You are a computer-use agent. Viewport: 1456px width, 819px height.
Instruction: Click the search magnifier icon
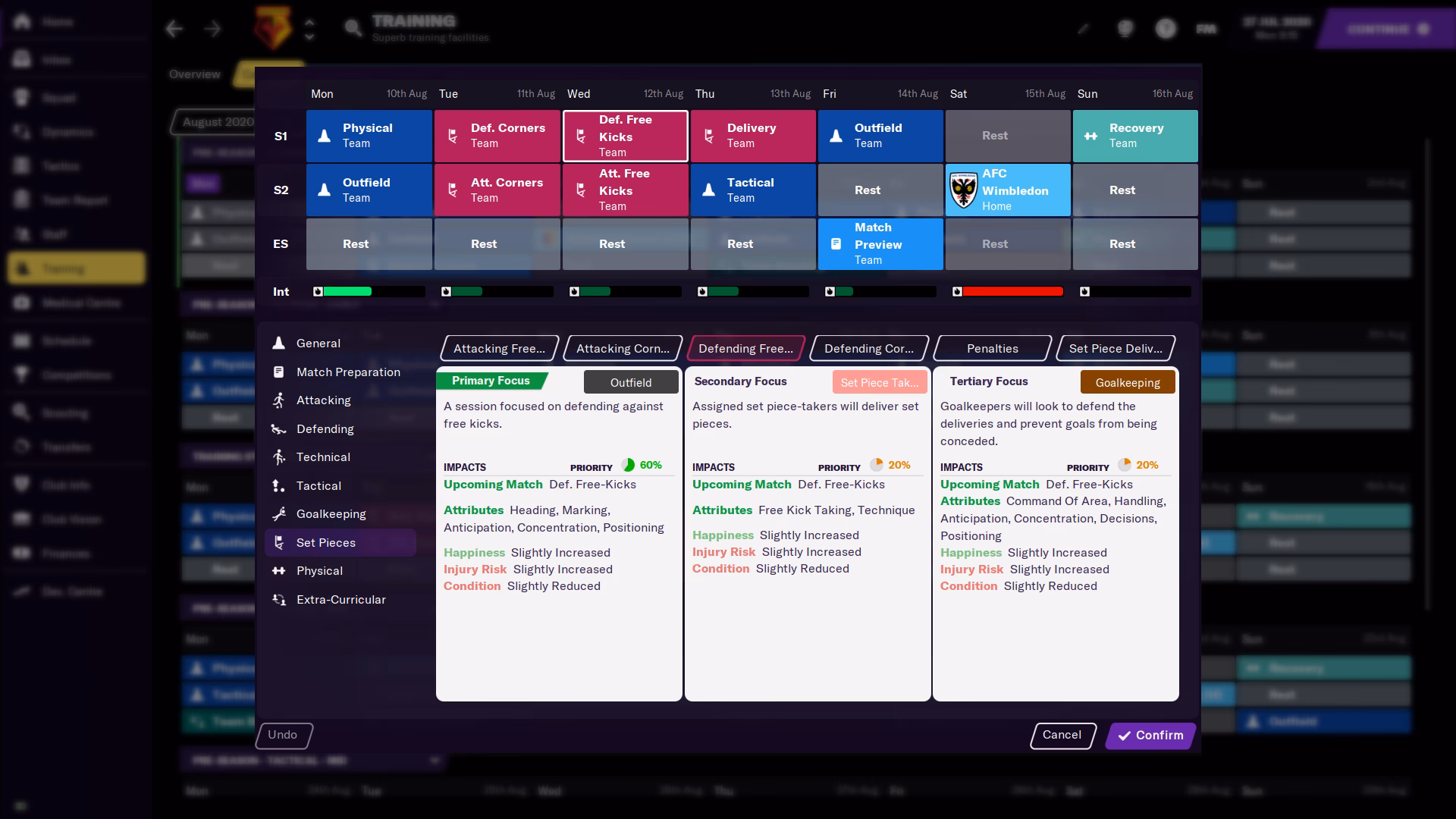[353, 27]
